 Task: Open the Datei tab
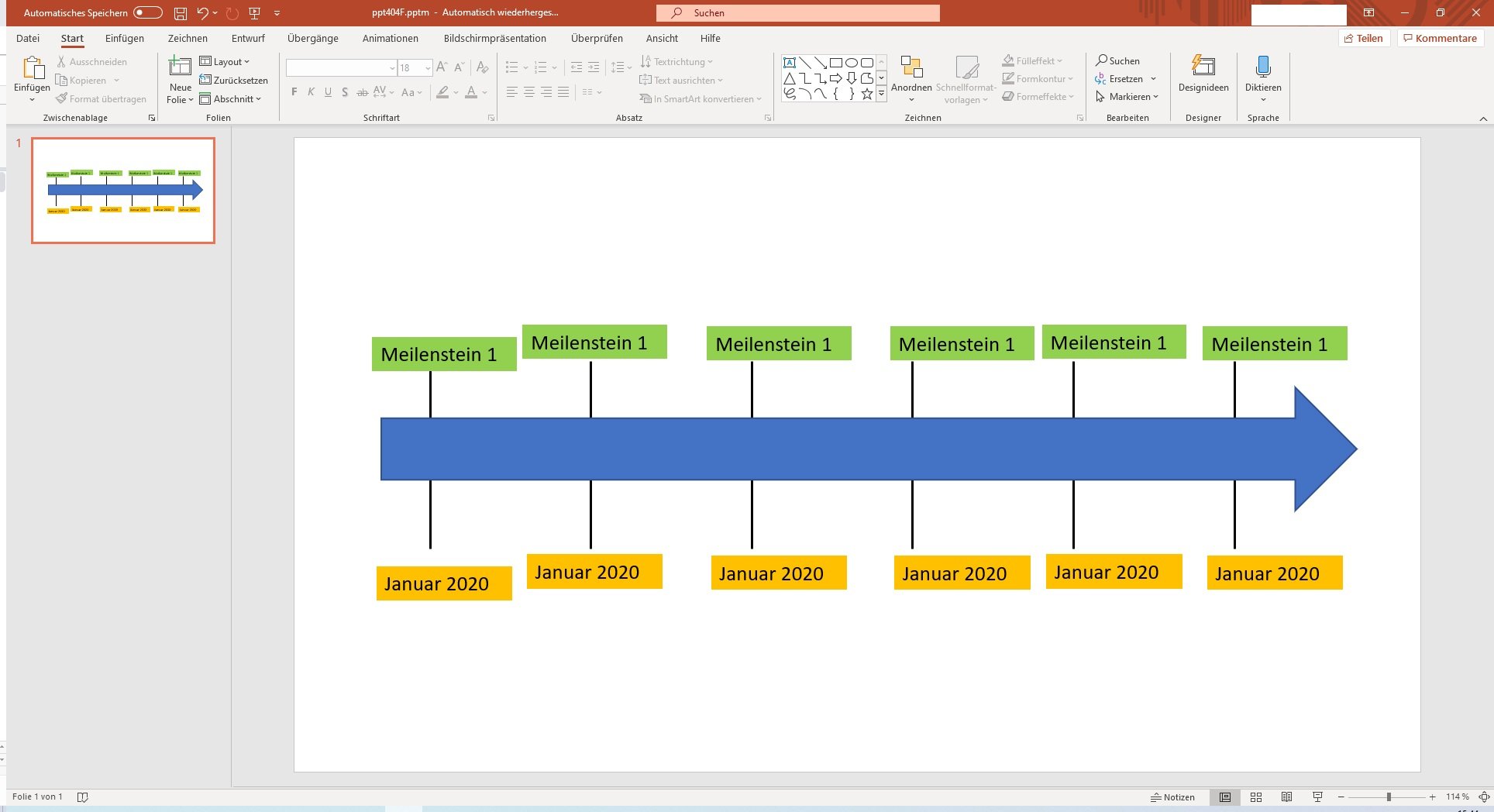(28, 38)
